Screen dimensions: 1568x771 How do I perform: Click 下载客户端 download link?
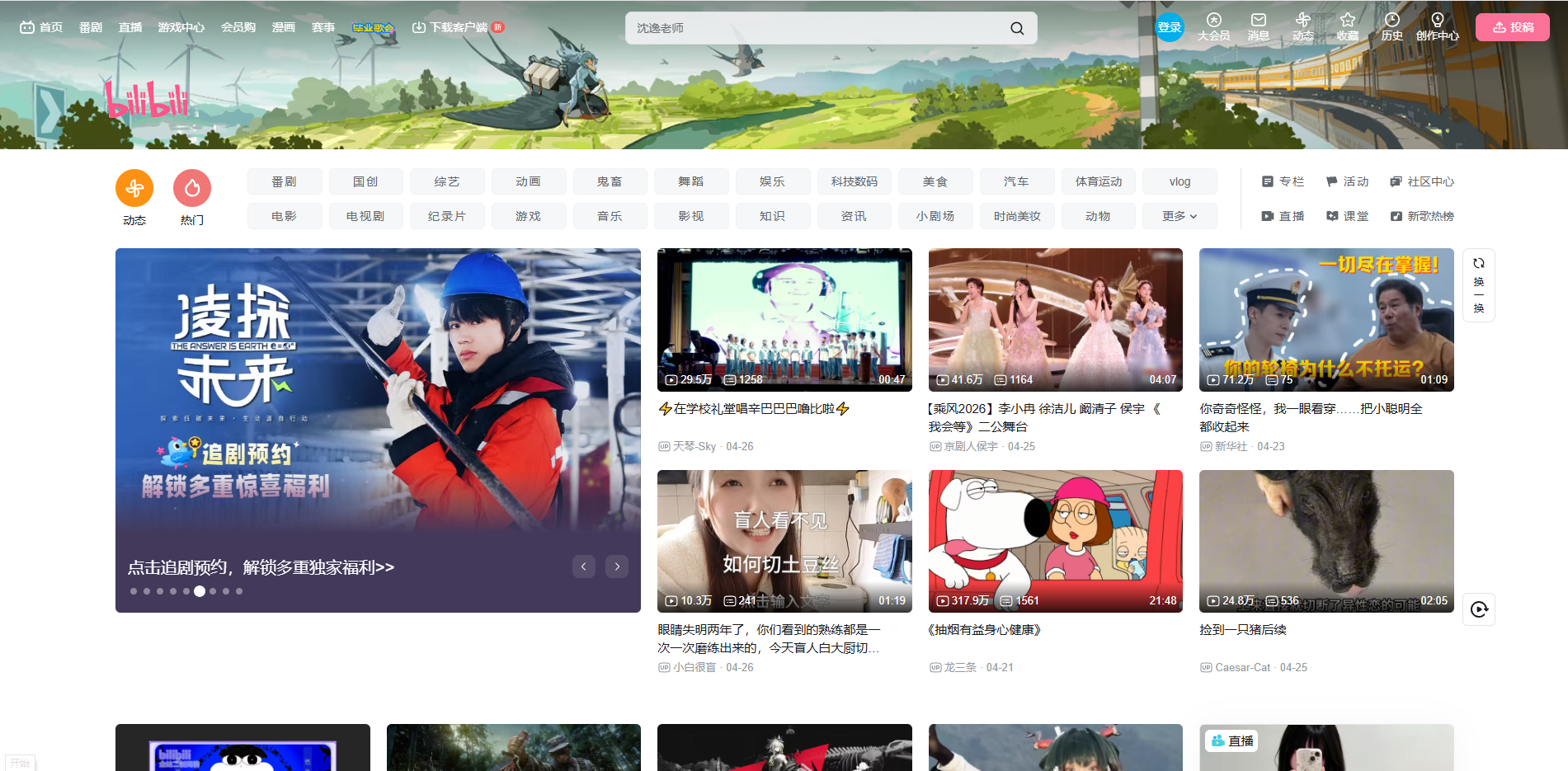click(x=458, y=27)
